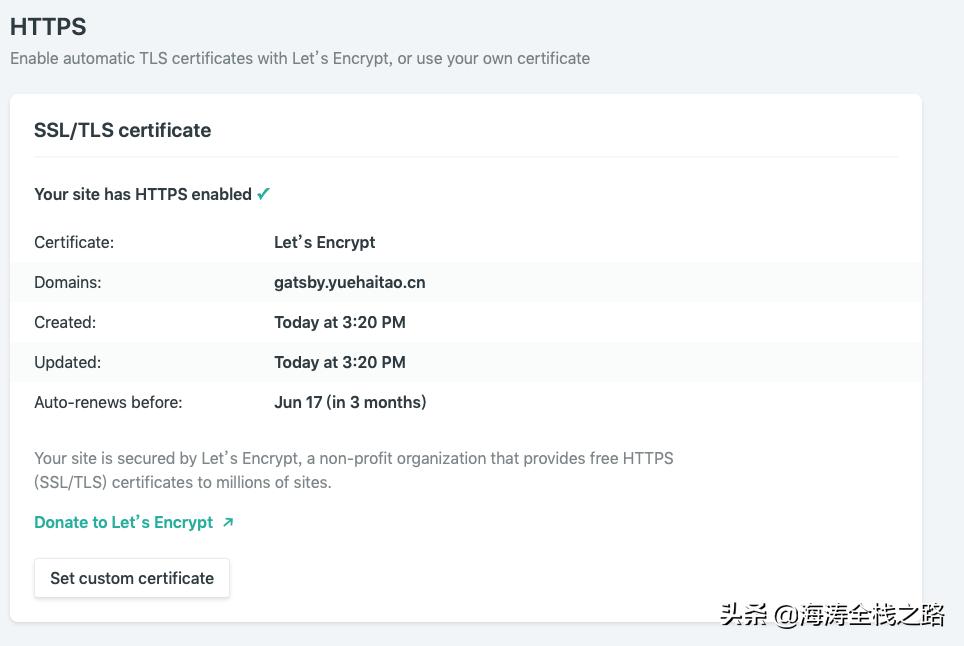Open the Donate to Let's Encrypt link
The height and width of the screenshot is (646, 964).
122,521
